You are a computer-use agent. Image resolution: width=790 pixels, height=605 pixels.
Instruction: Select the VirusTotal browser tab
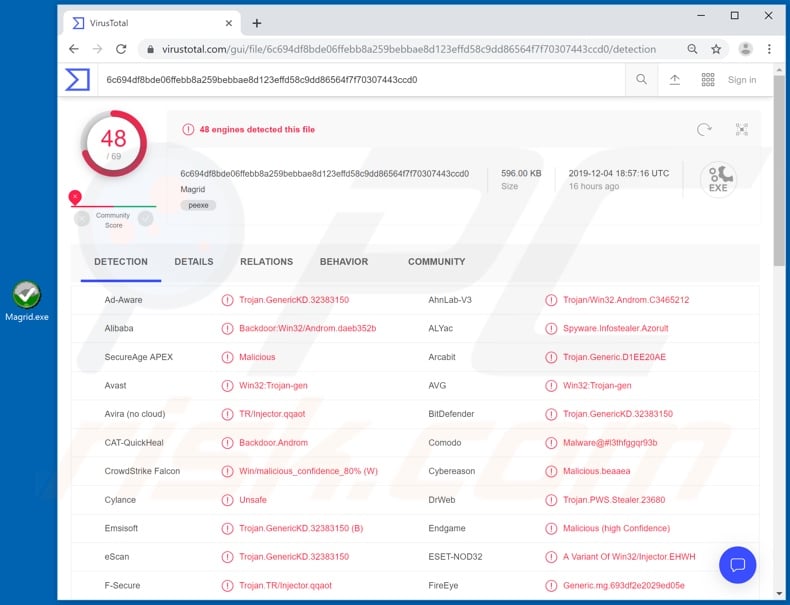pos(151,23)
